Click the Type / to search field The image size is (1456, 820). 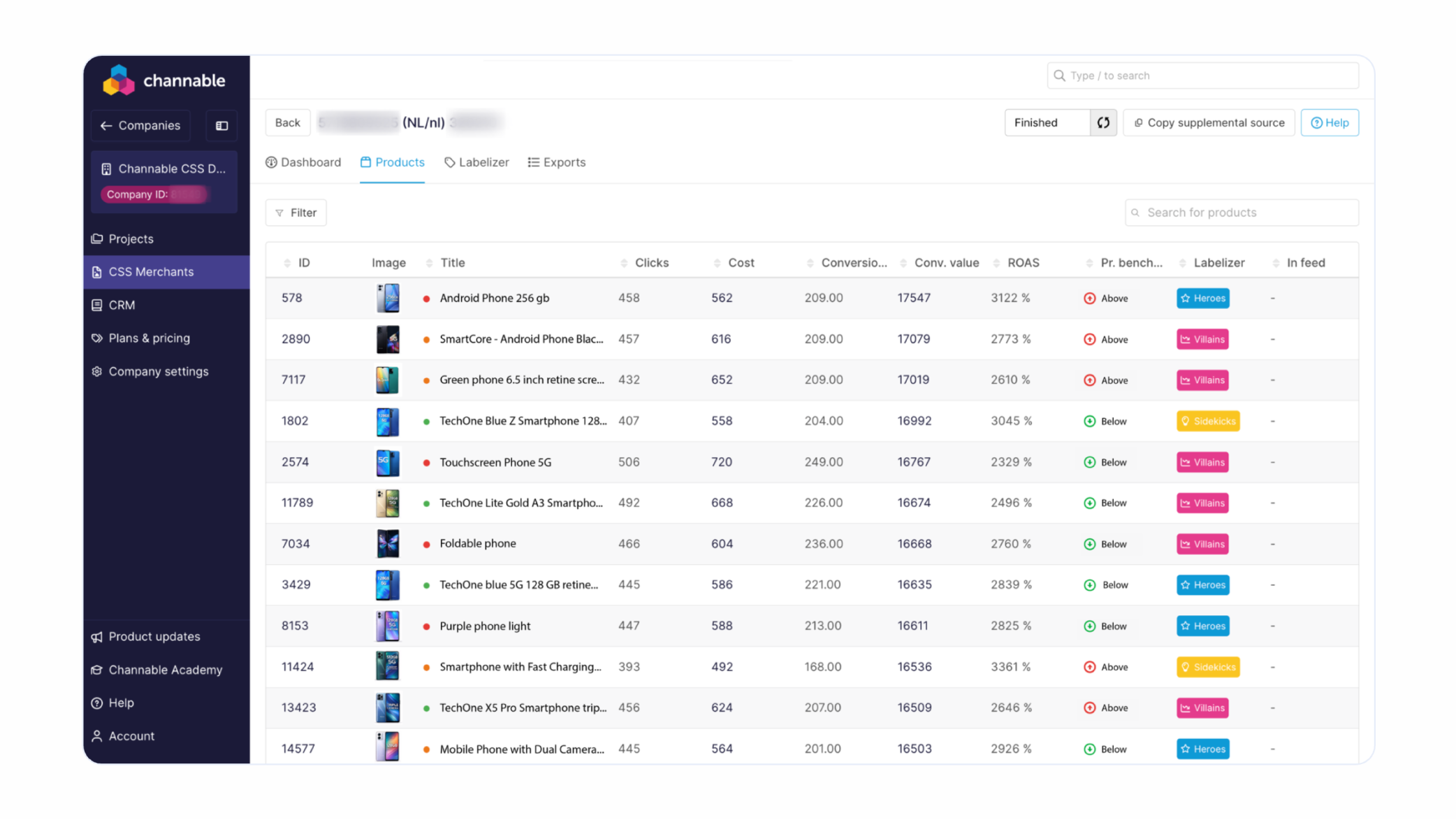click(1202, 75)
